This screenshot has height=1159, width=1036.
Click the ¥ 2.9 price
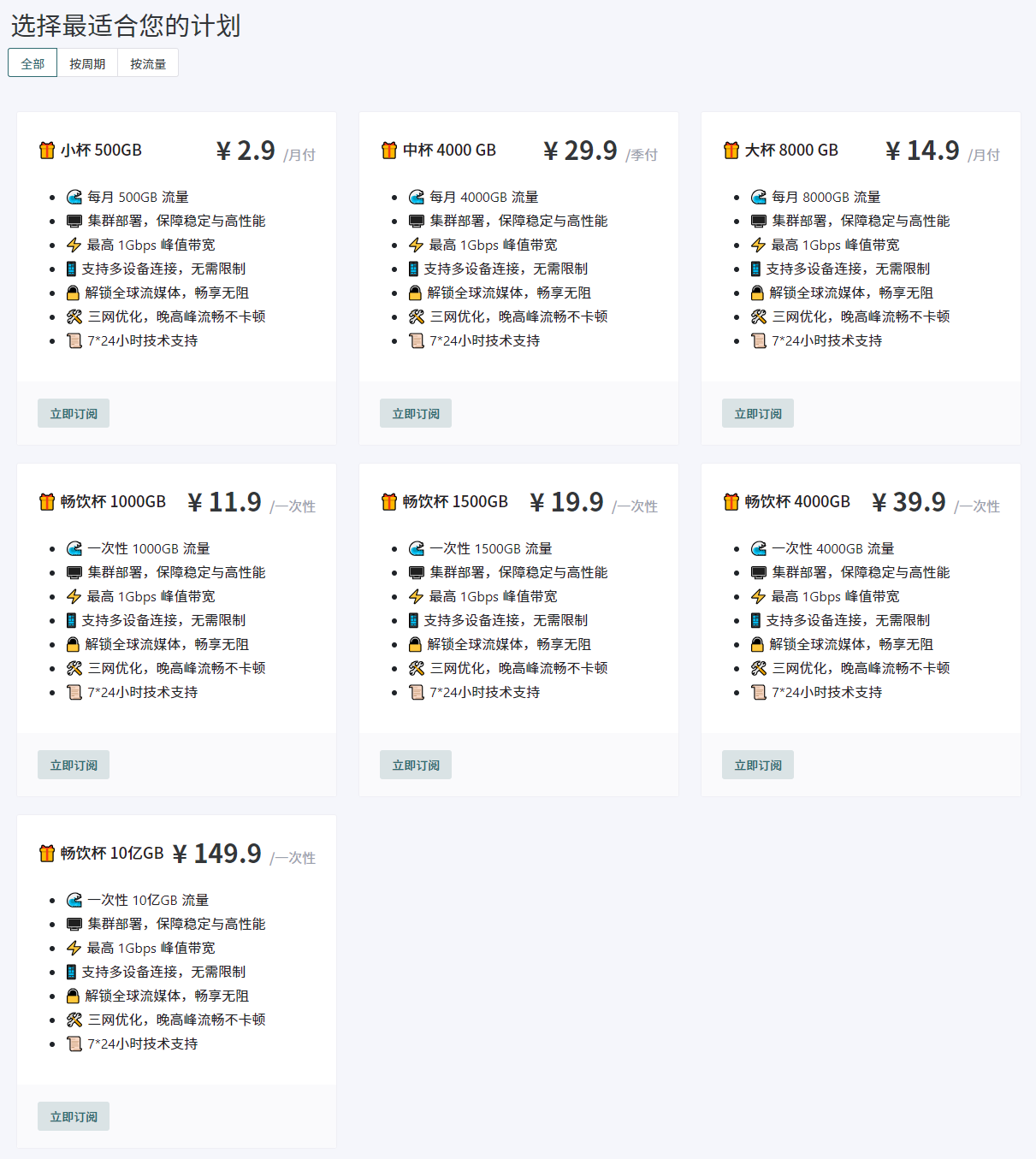click(x=246, y=151)
